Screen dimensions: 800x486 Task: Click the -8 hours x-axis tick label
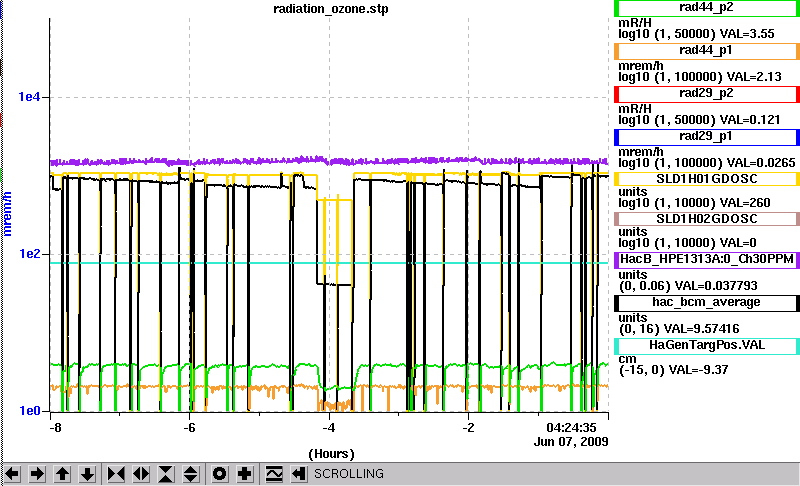(55, 428)
